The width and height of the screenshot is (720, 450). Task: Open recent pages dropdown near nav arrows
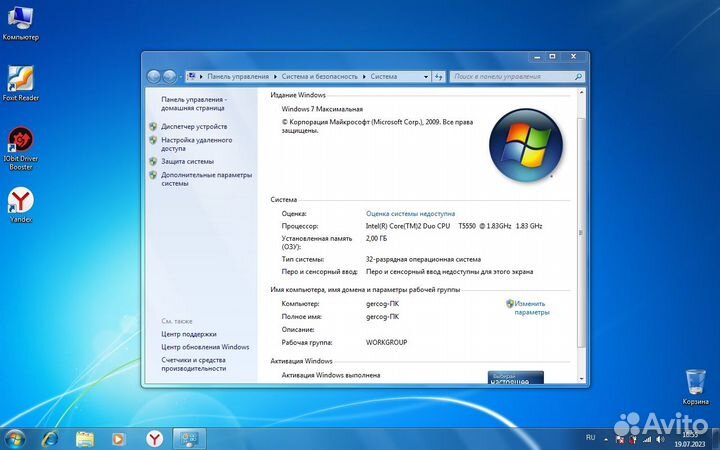[x=180, y=77]
